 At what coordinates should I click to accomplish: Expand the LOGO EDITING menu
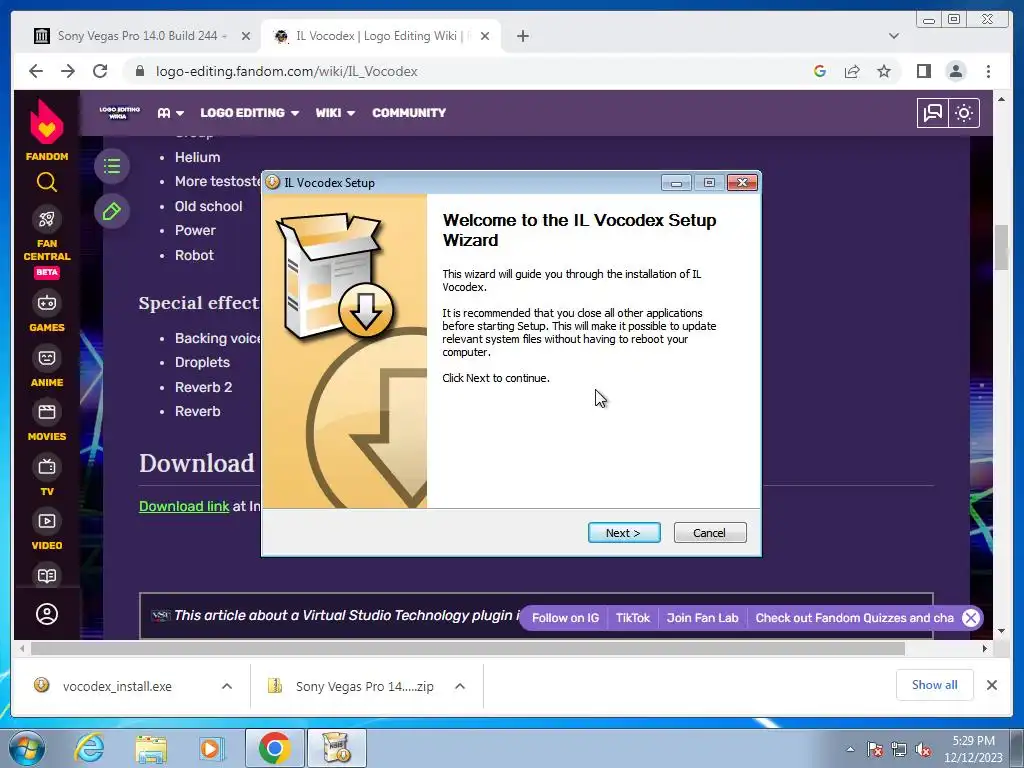point(249,113)
